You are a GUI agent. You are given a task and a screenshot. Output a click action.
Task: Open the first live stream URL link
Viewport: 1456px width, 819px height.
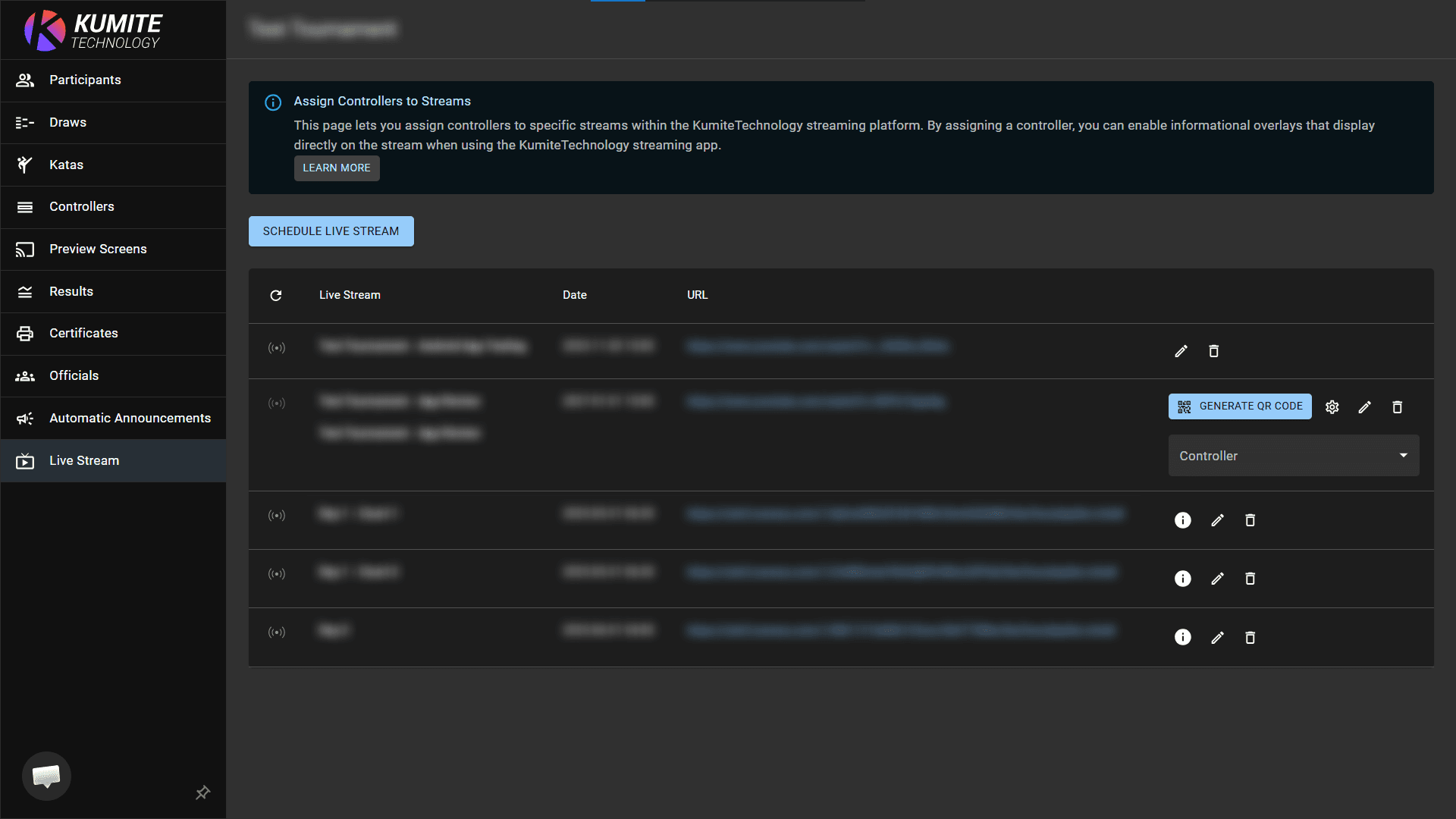coord(817,347)
